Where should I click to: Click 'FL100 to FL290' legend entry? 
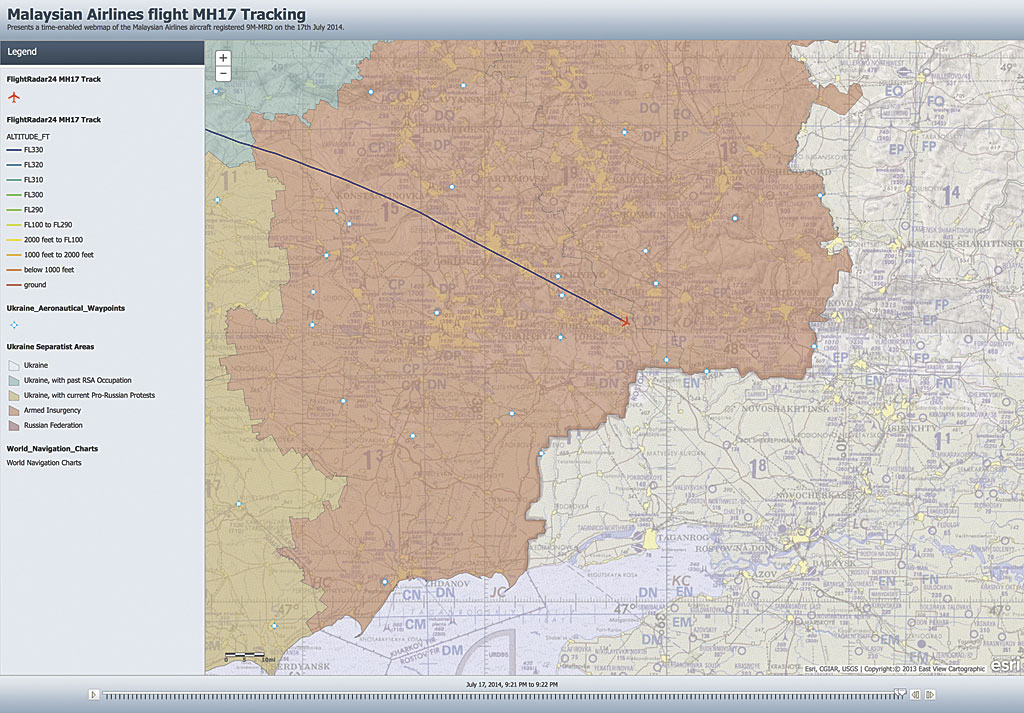pos(39,225)
